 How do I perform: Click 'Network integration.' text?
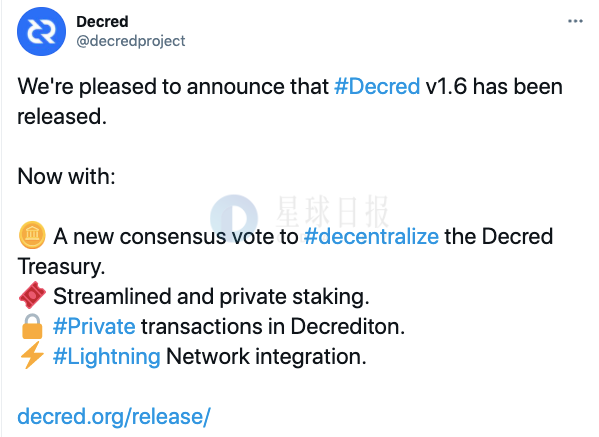point(266,357)
